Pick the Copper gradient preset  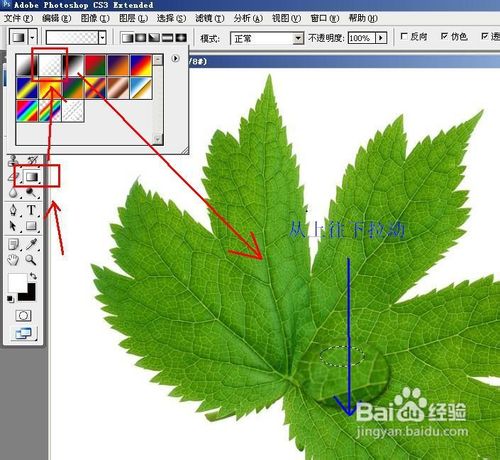118,88
